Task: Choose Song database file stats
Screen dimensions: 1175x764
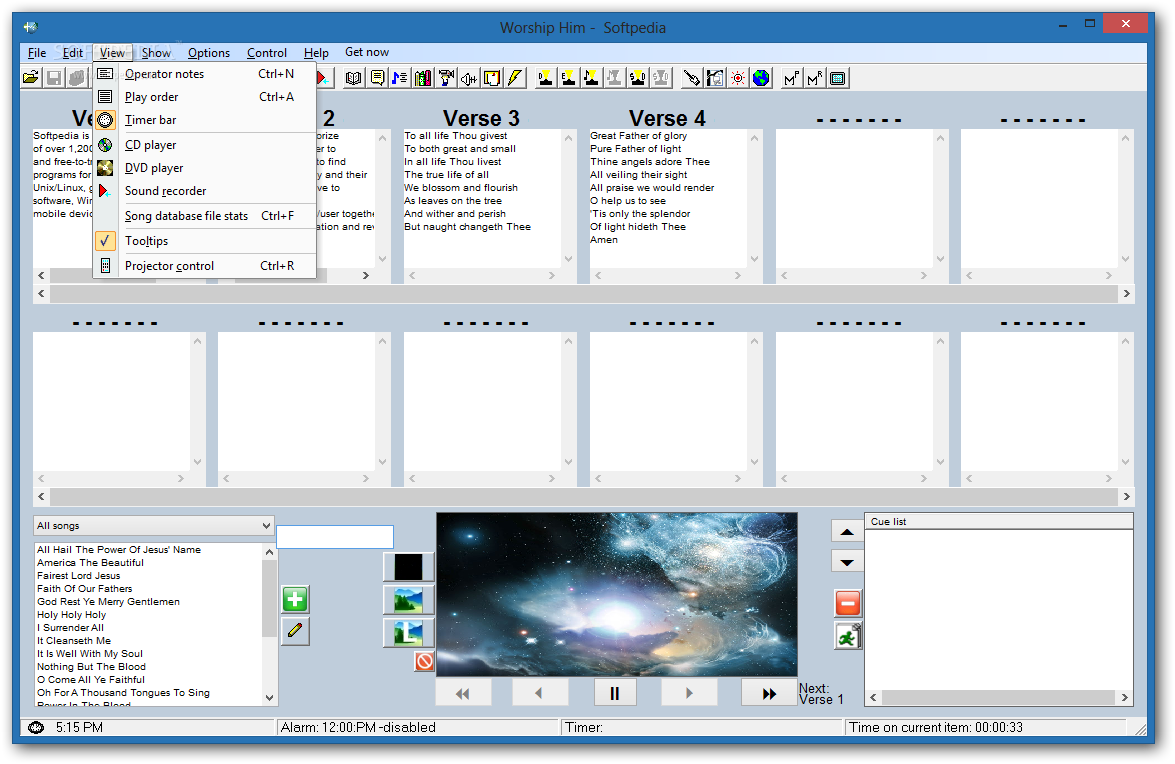Action: (x=204, y=216)
